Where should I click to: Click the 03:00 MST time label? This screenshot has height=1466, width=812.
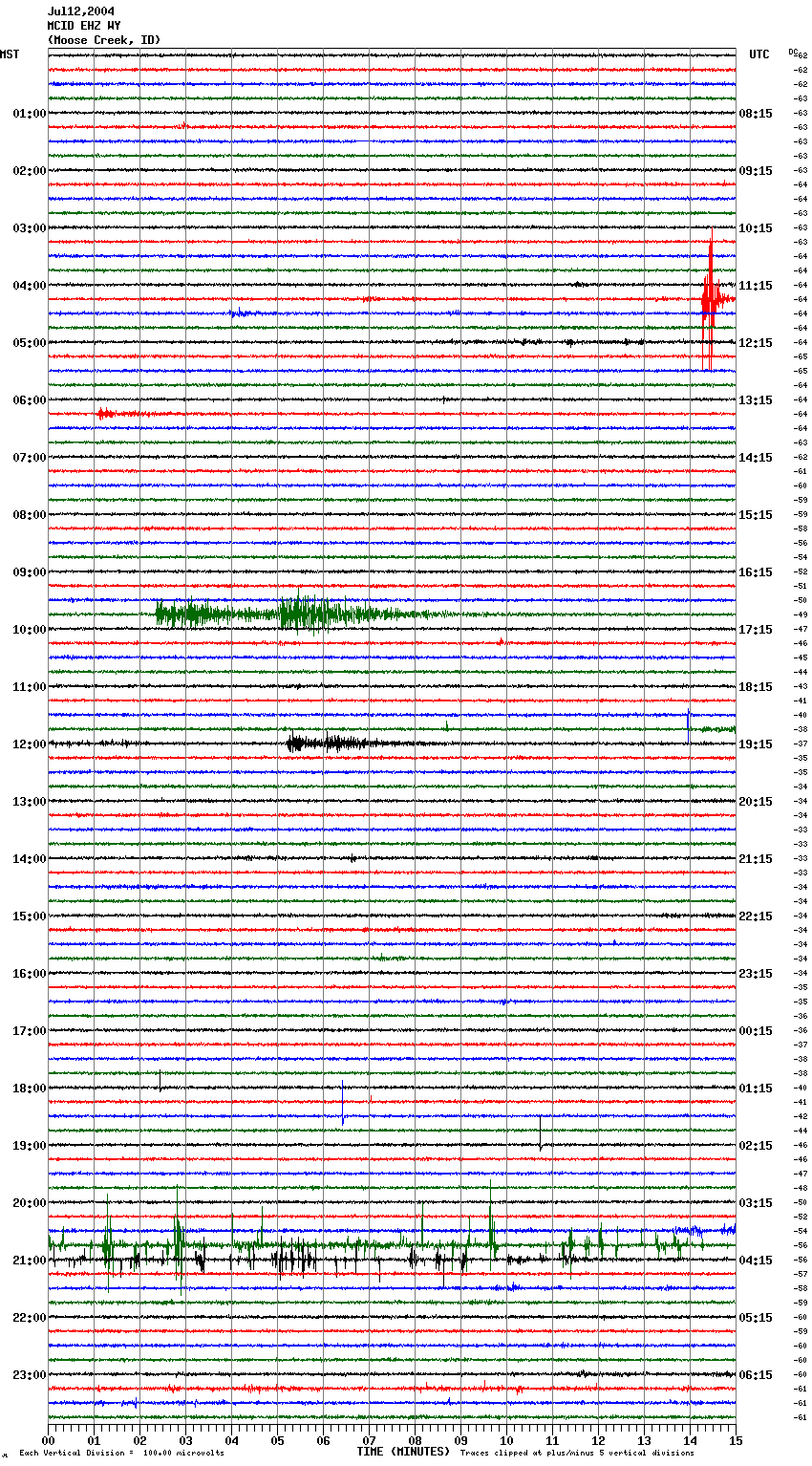(30, 228)
